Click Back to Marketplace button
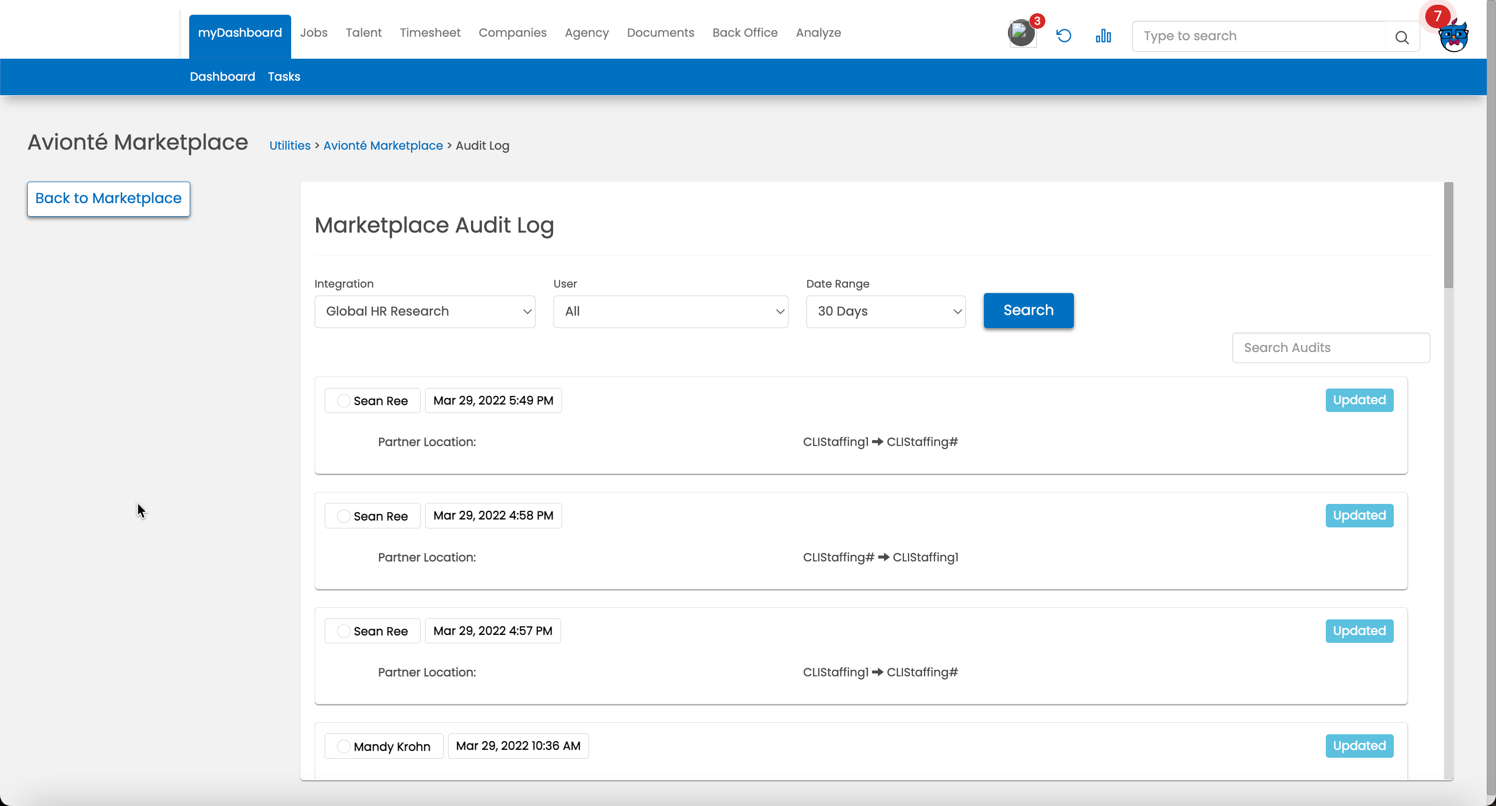The height and width of the screenshot is (806, 1496). [109, 198]
